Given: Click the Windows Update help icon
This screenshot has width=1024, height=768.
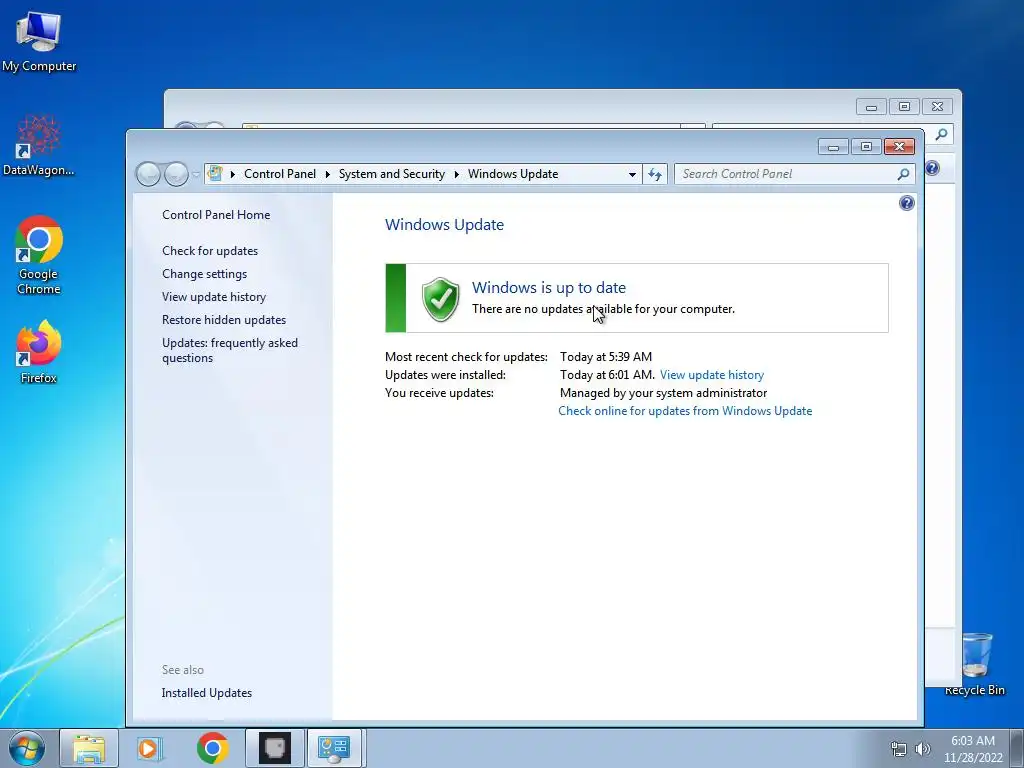Looking at the screenshot, I should click(x=906, y=203).
